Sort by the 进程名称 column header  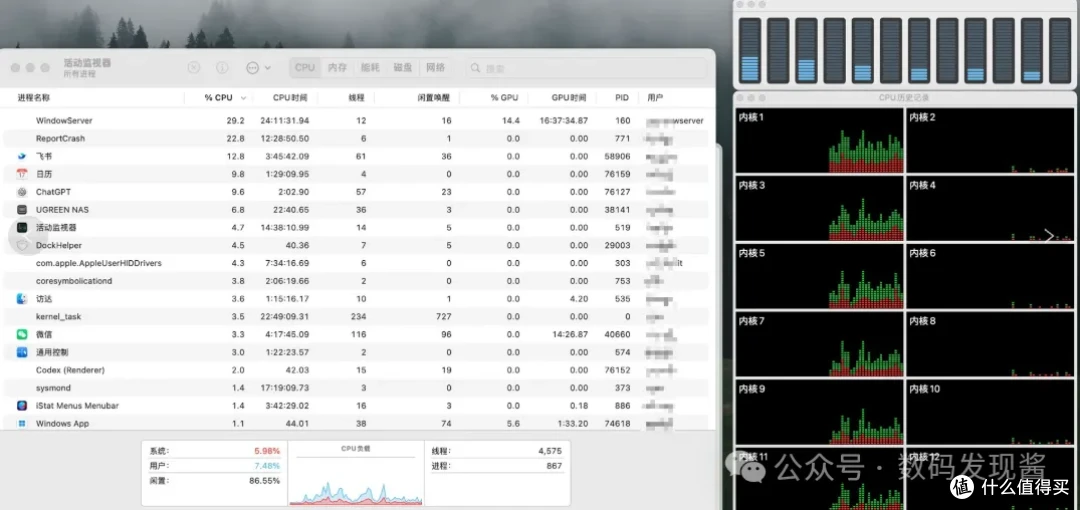(34, 98)
